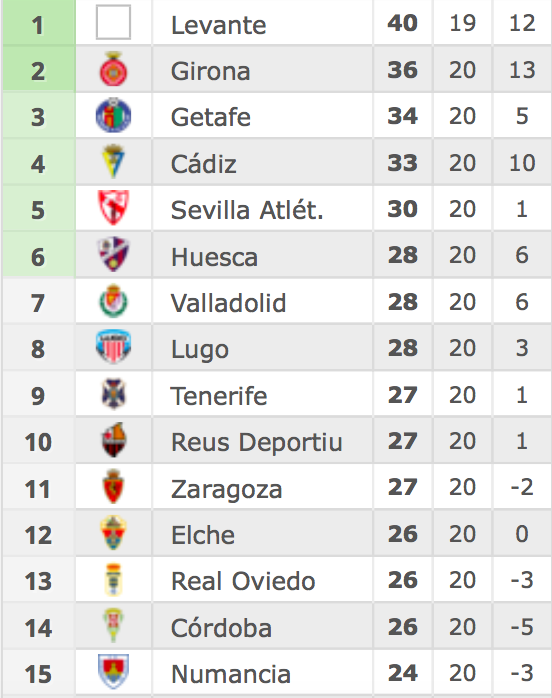552x698 pixels.
Task: Click the Girona club crest
Action: click(114, 69)
